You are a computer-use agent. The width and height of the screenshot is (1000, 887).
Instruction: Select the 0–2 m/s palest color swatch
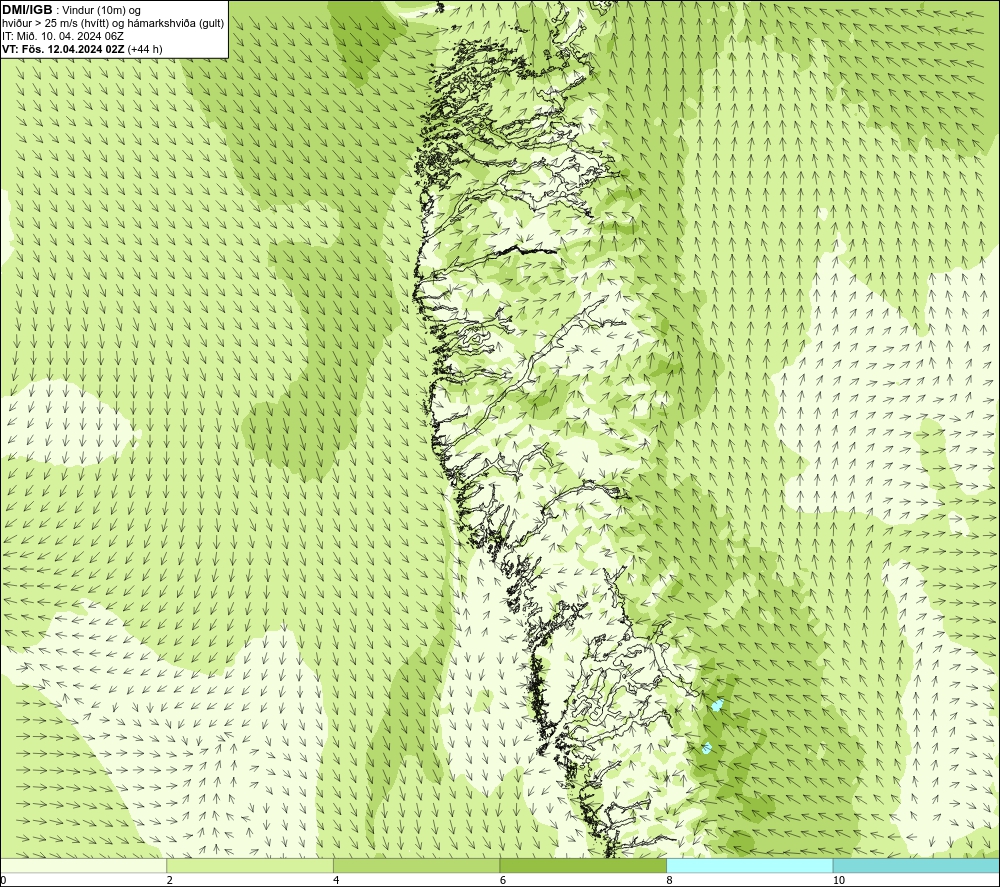(x=84, y=865)
